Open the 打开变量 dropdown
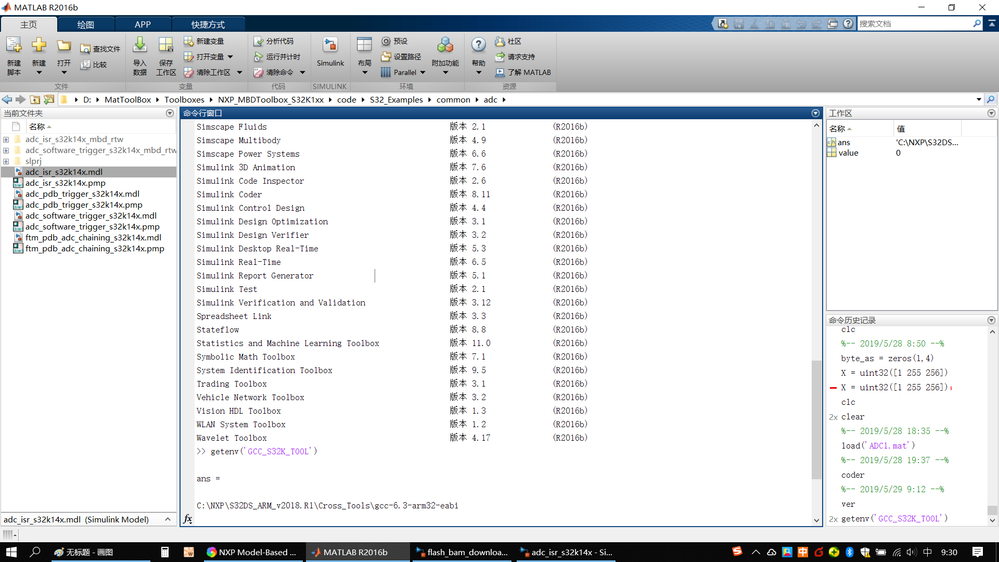Screen dimensions: 999x562 point(208,57)
